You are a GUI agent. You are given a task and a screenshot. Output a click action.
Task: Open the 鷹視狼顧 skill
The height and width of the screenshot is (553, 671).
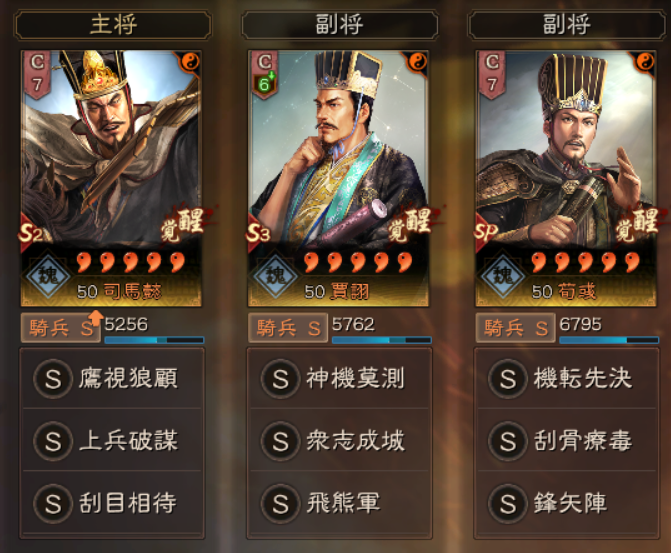(x=112, y=379)
